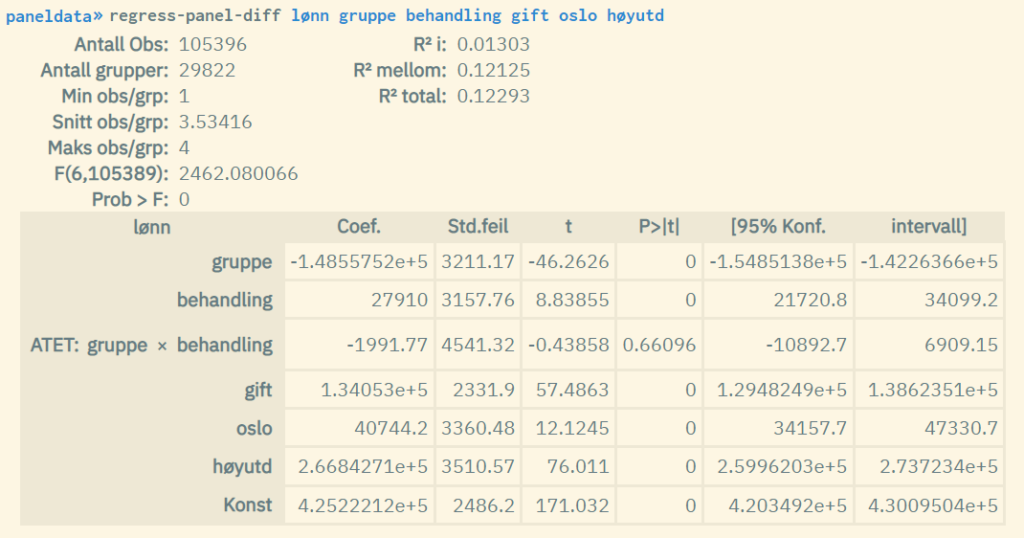Click the ATET p-value 0.66096 cell
Viewport: 1024px width, 538px height.
click(x=659, y=345)
